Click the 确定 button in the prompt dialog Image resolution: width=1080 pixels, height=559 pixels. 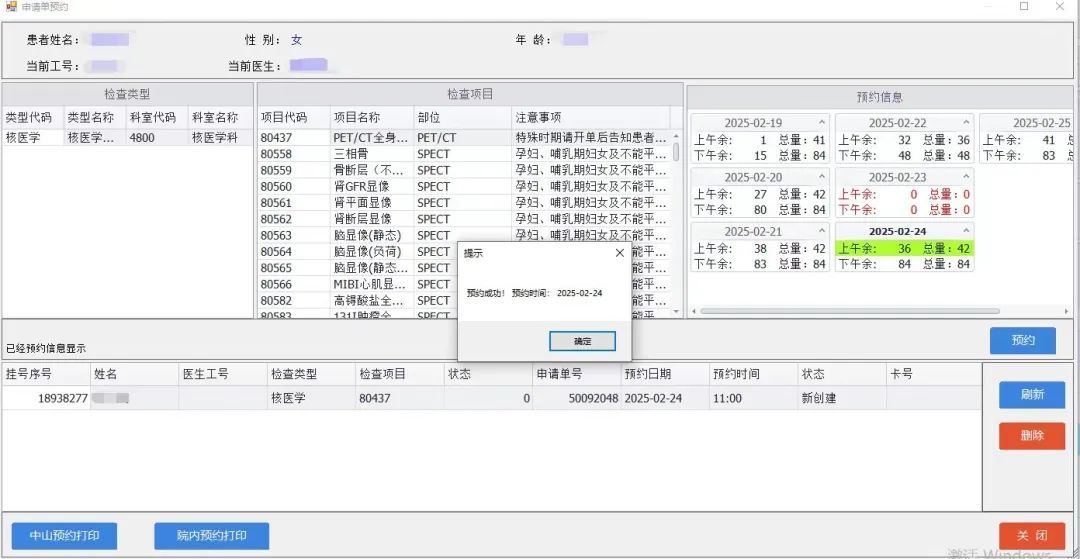(x=582, y=341)
